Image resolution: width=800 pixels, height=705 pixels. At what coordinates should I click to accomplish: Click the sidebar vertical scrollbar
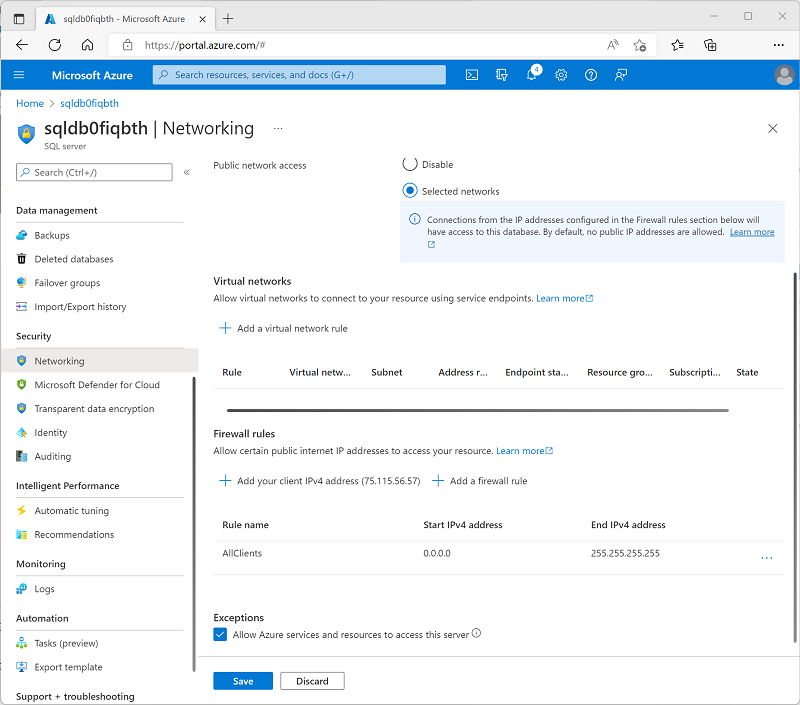[x=194, y=524]
